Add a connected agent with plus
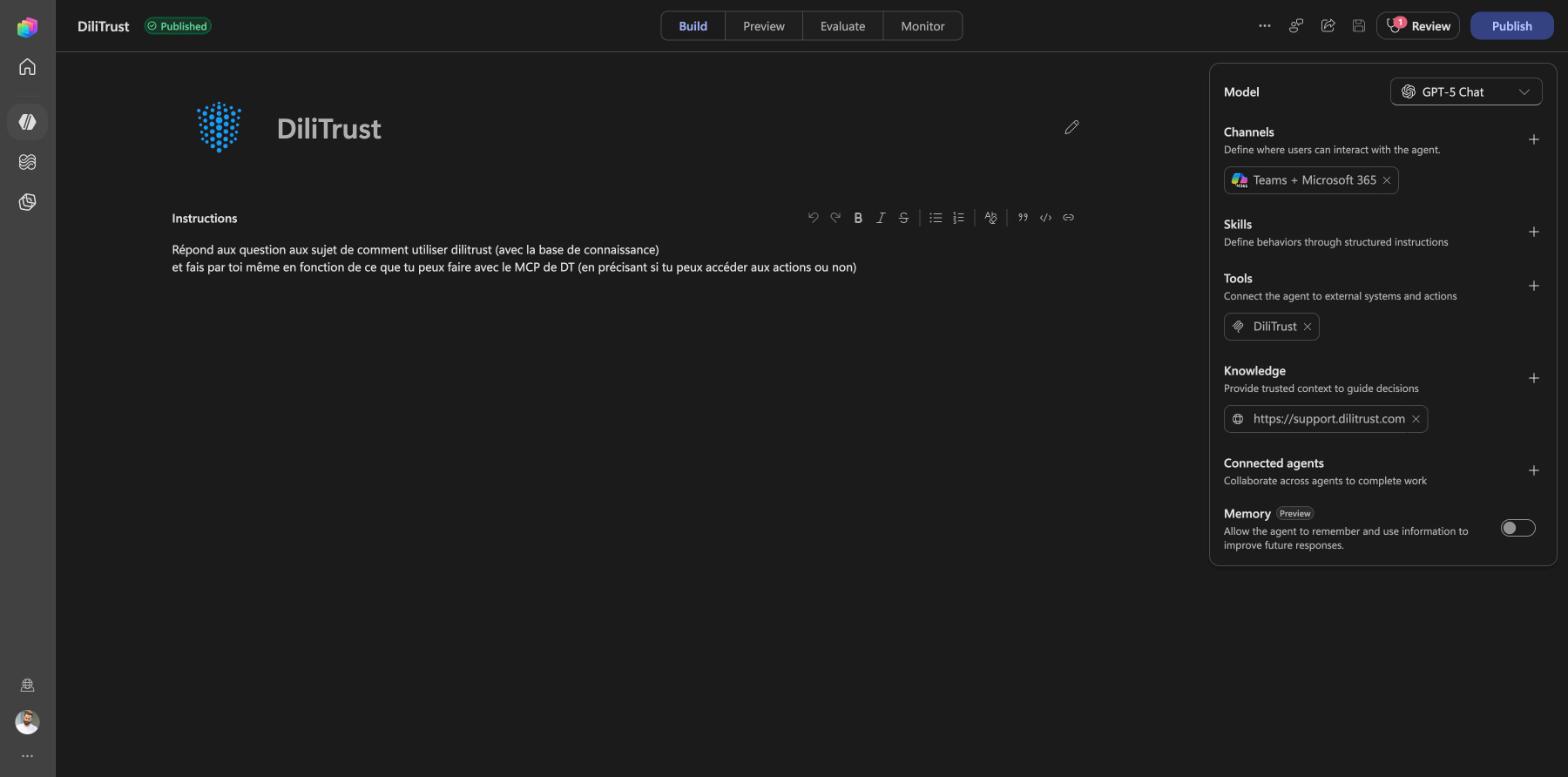Viewport: 1568px width, 777px height. [1534, 471]
